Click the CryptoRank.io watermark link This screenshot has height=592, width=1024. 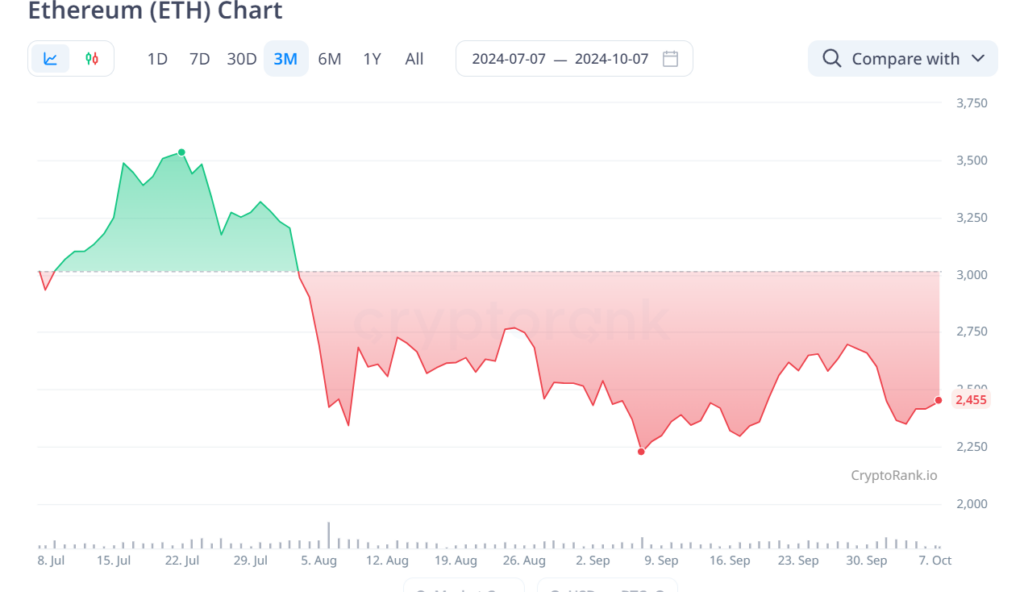tap(893, 476)
